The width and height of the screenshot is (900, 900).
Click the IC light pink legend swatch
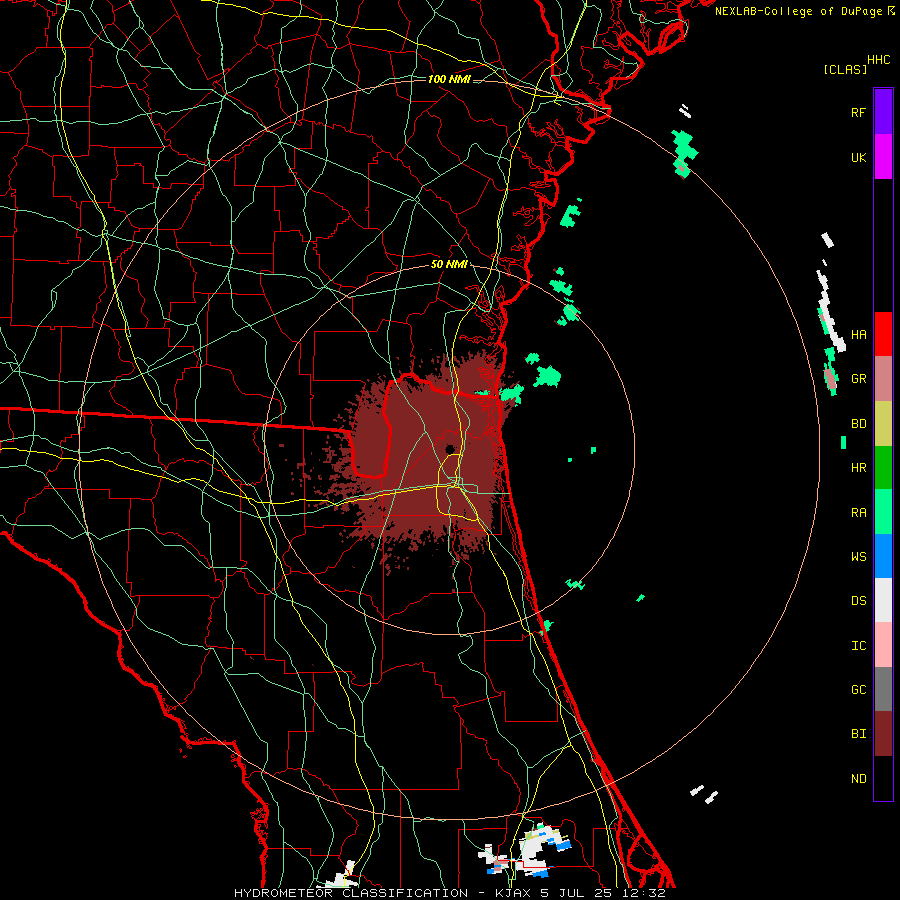[883, 645]
